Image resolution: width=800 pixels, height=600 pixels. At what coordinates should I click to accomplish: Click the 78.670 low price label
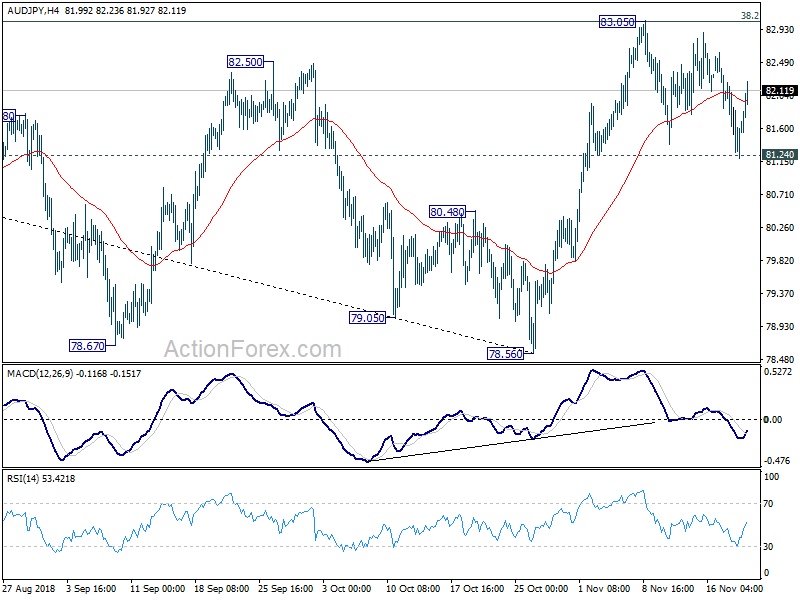pyautogui.click(x=88, y=346)
